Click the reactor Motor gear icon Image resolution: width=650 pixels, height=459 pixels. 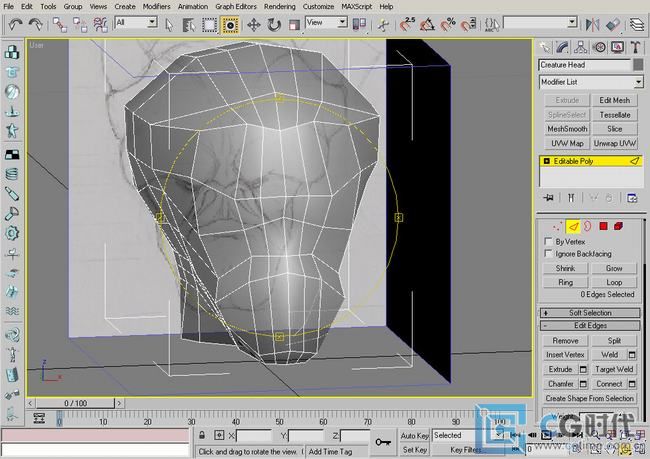coord(12,233)
